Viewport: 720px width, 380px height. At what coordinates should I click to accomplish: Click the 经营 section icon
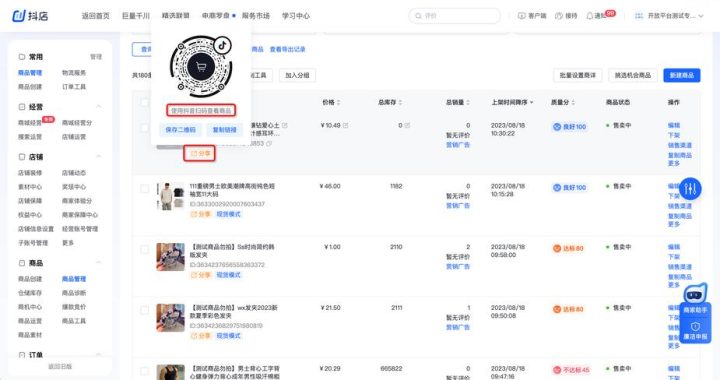click(22, 107)
